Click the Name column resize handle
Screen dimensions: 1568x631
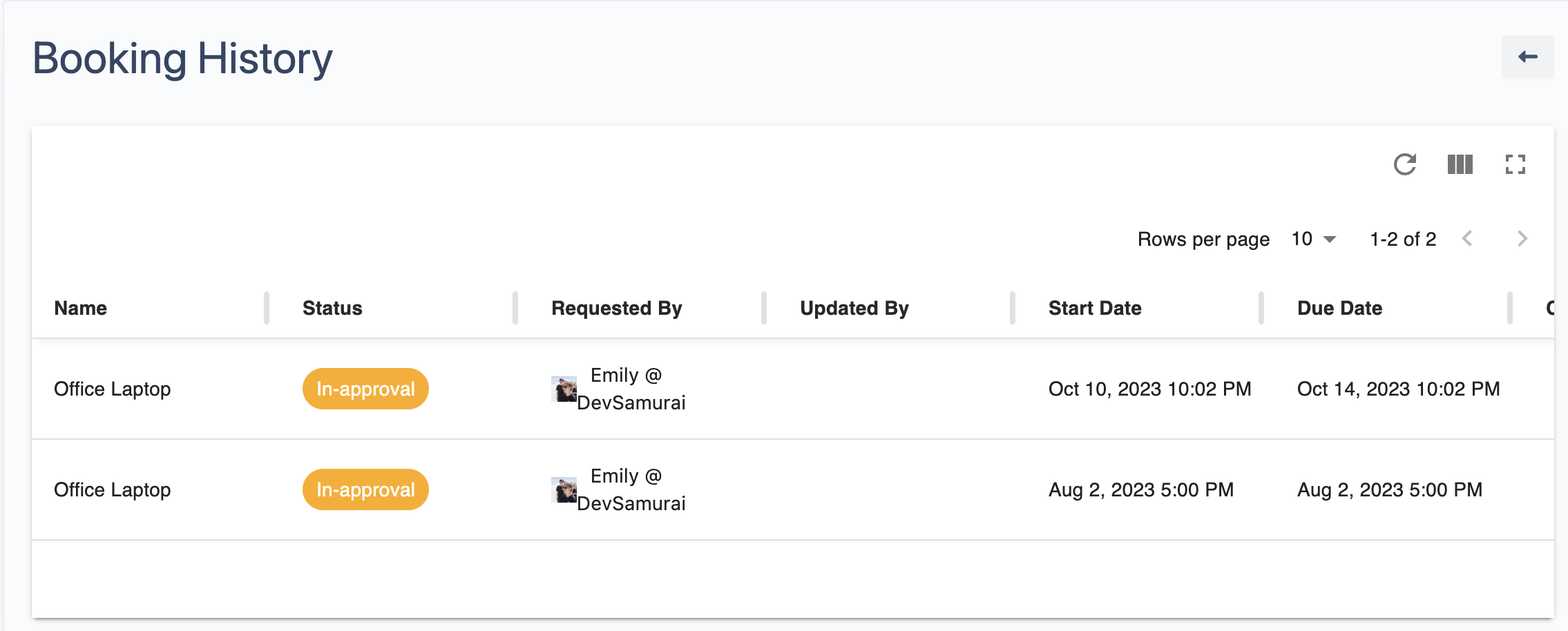[x=267, y=308]
